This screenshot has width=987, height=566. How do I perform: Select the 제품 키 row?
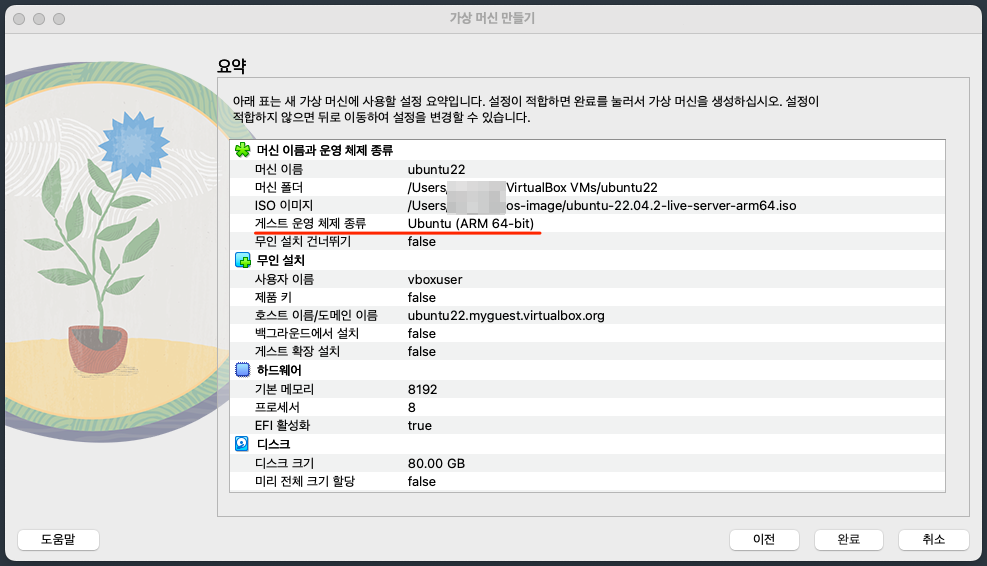[x=587, y=297]
